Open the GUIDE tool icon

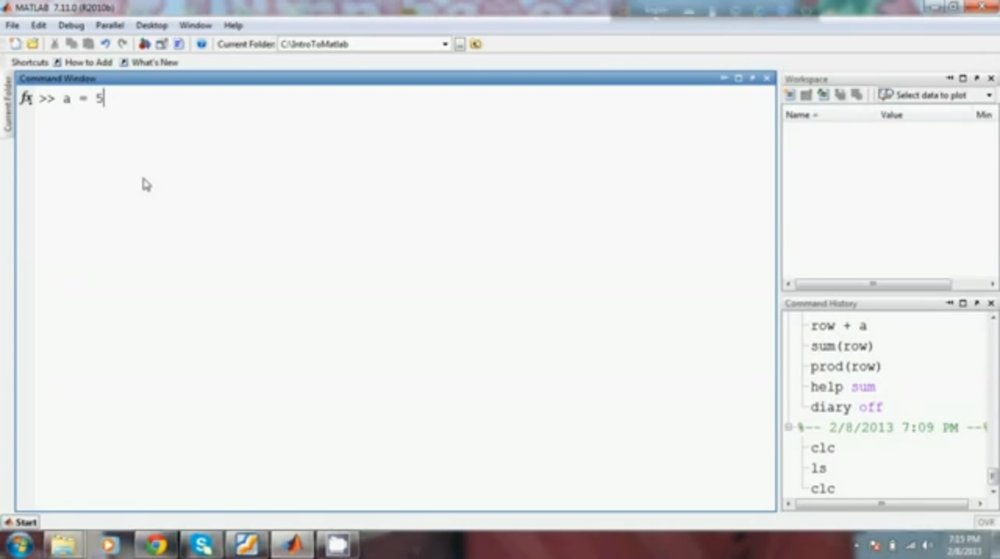click(161, 44)
